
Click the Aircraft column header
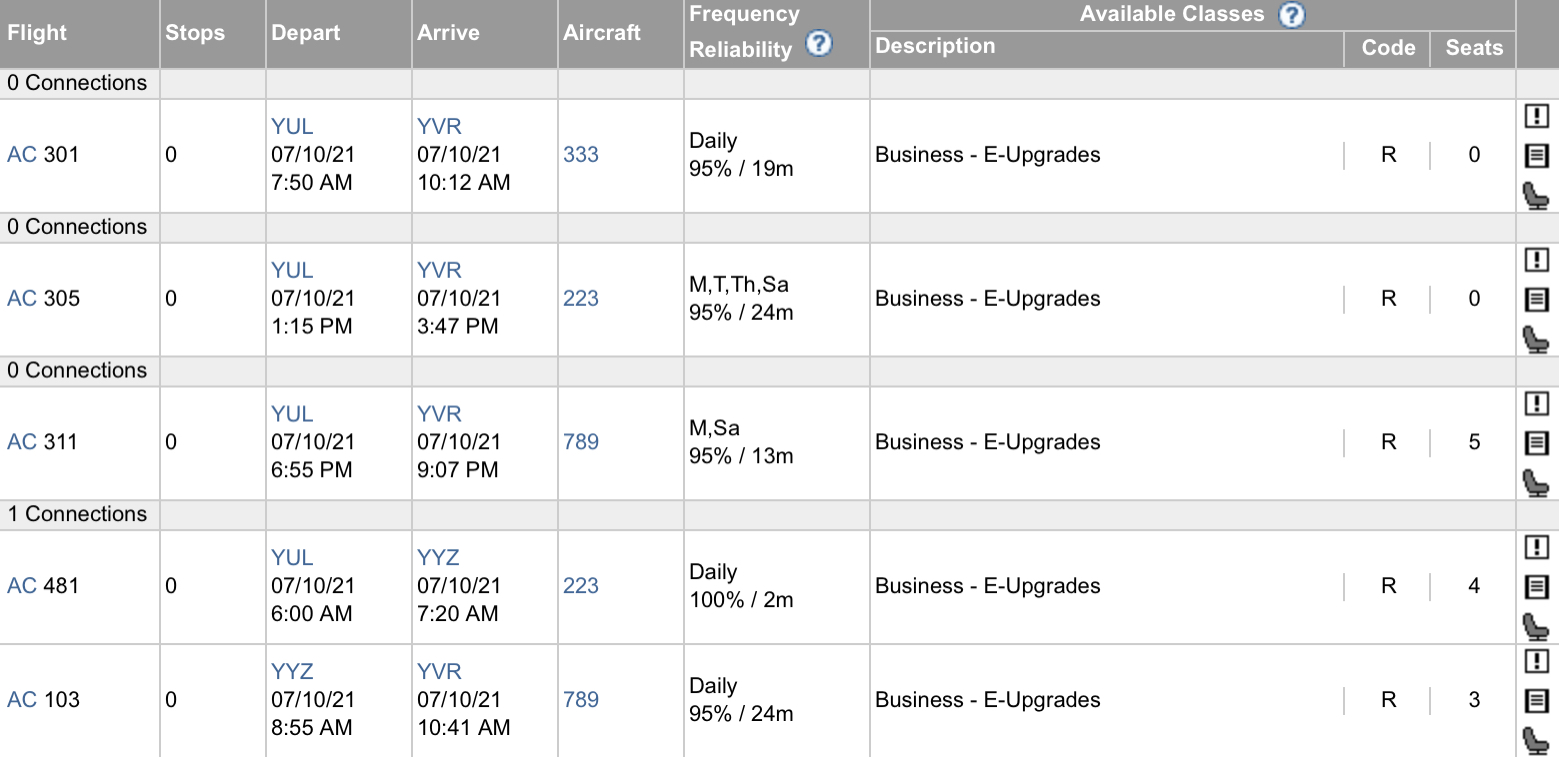(602, 33)
